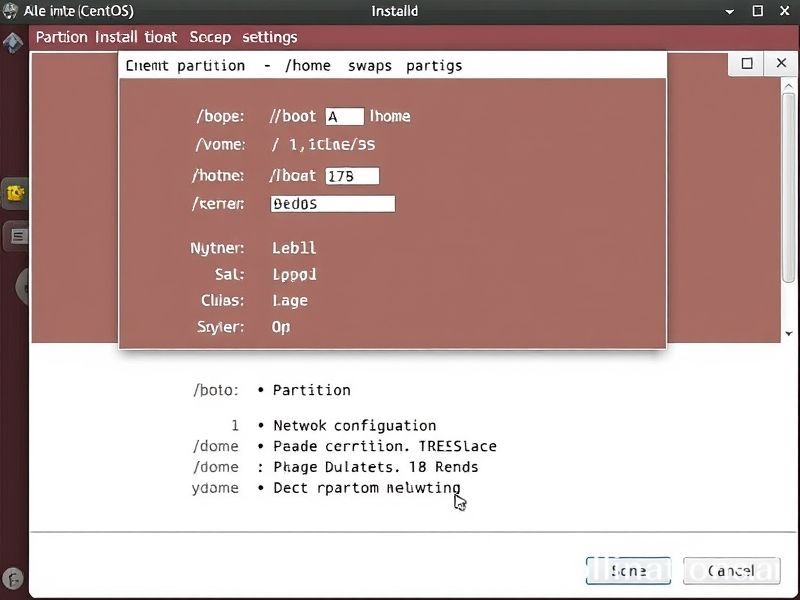Click the input field containing A

[345, 117]
